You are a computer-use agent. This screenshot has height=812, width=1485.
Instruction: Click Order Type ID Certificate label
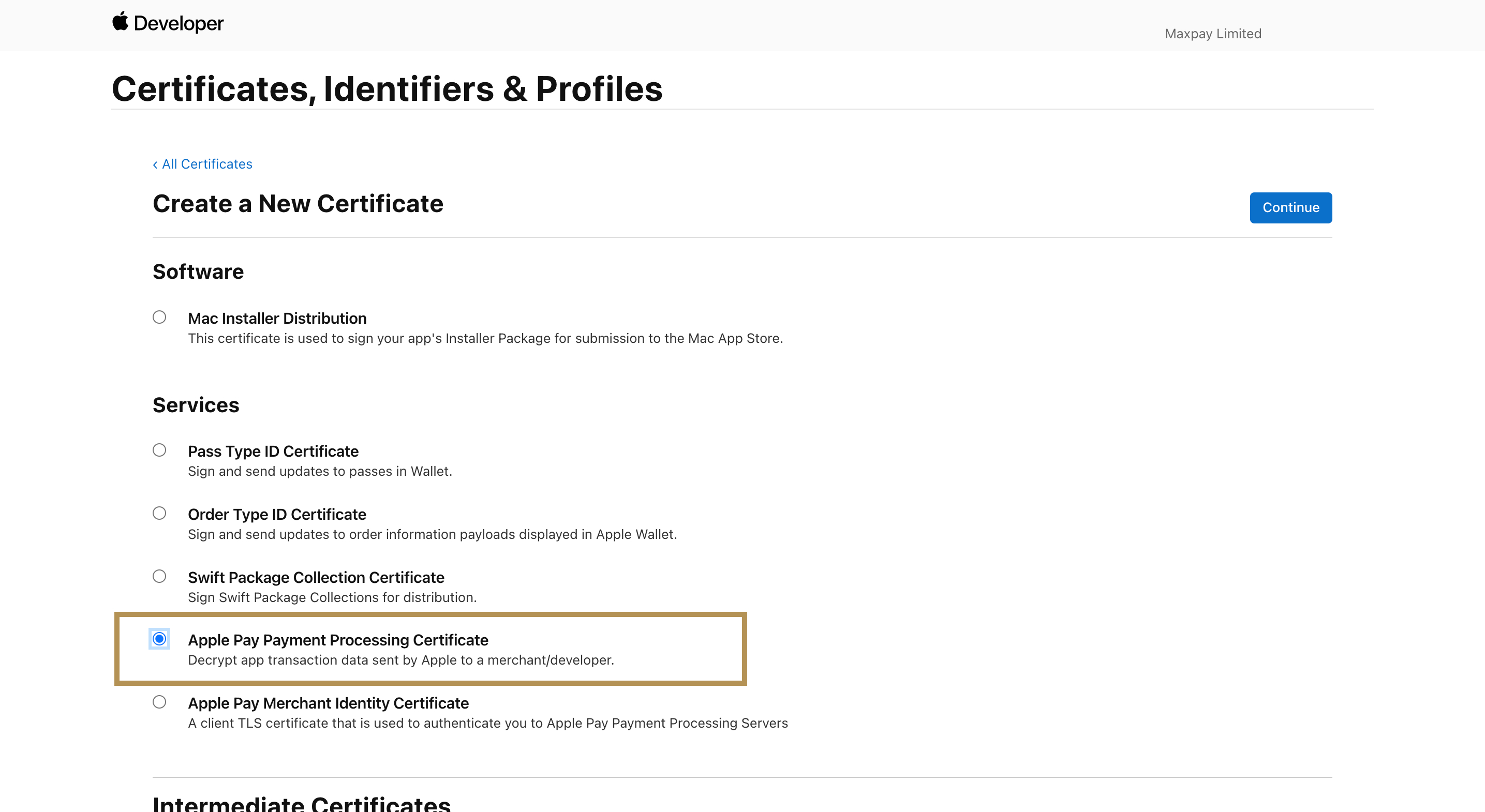277,514
